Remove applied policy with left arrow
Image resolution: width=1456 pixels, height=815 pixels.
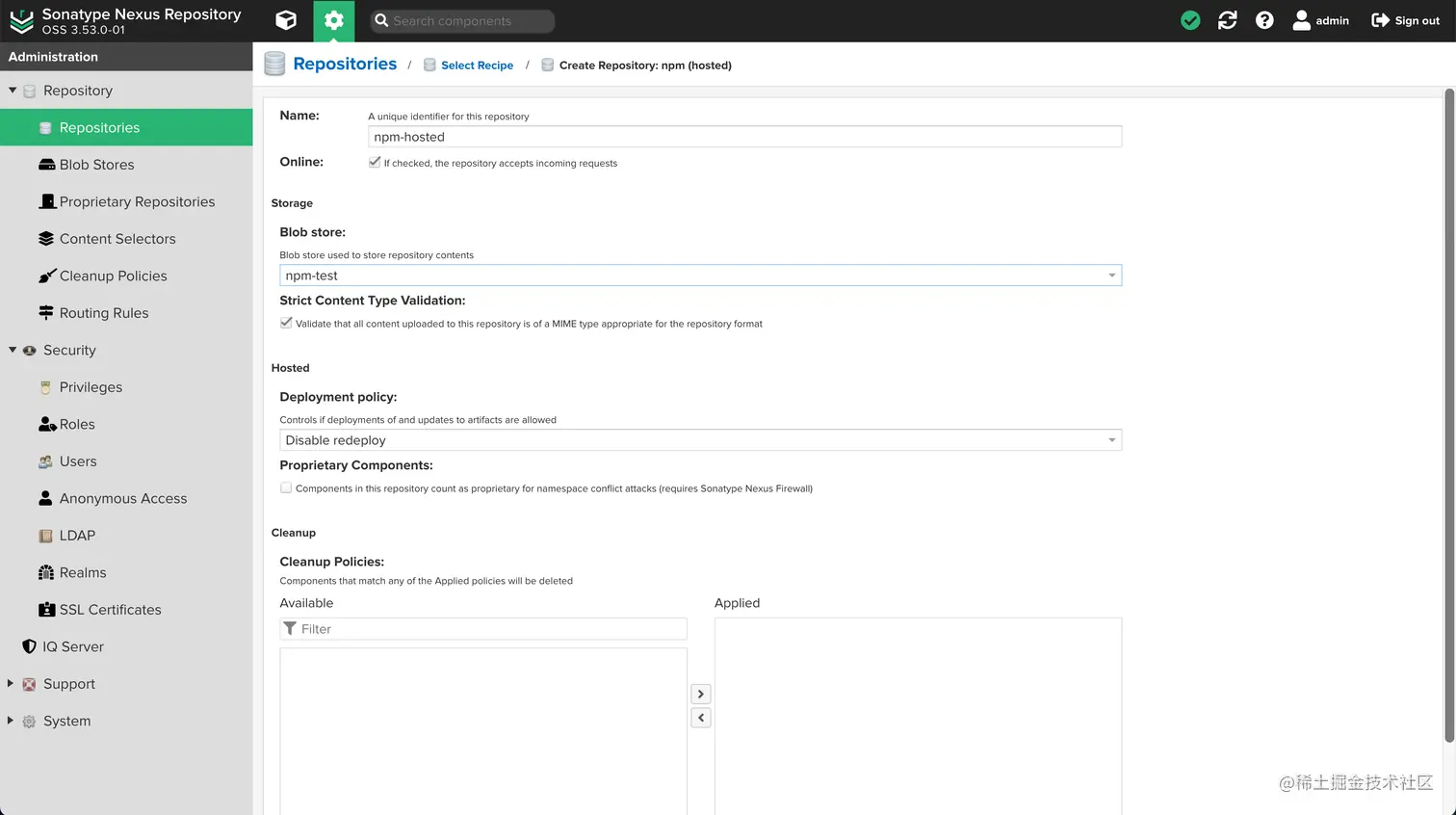click(x=701, y=718)
